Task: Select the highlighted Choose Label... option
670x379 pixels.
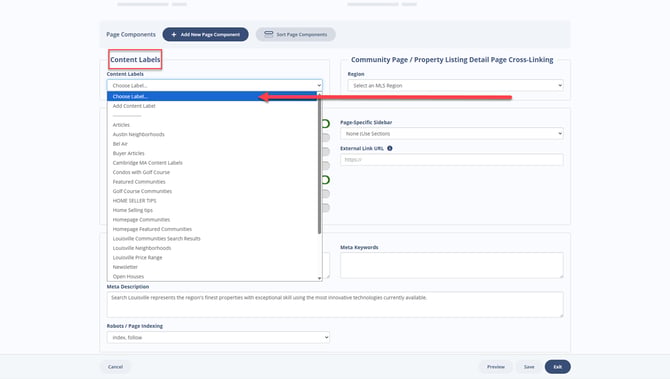Action: pos(212,97)
